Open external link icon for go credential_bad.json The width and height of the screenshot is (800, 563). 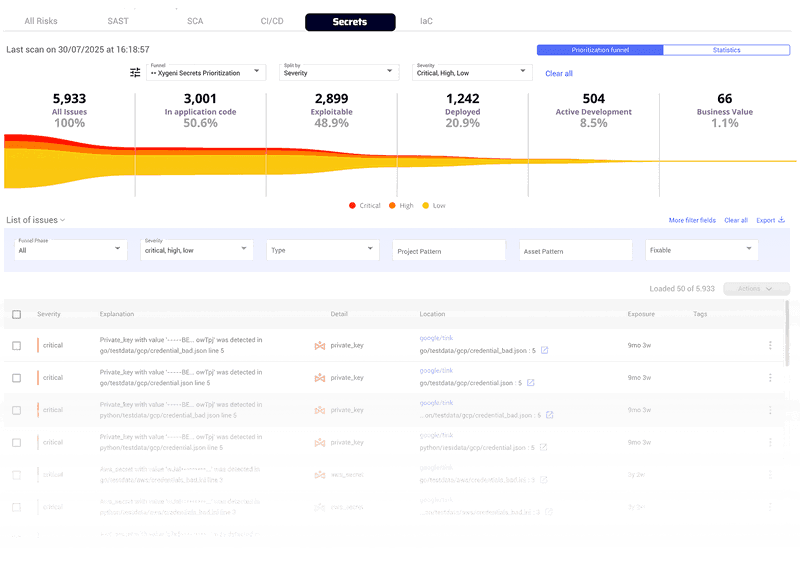click(x=545, y=351)
